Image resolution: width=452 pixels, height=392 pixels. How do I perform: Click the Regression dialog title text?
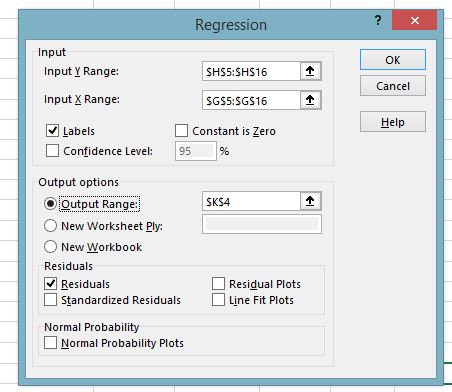[x=231, y=25]
